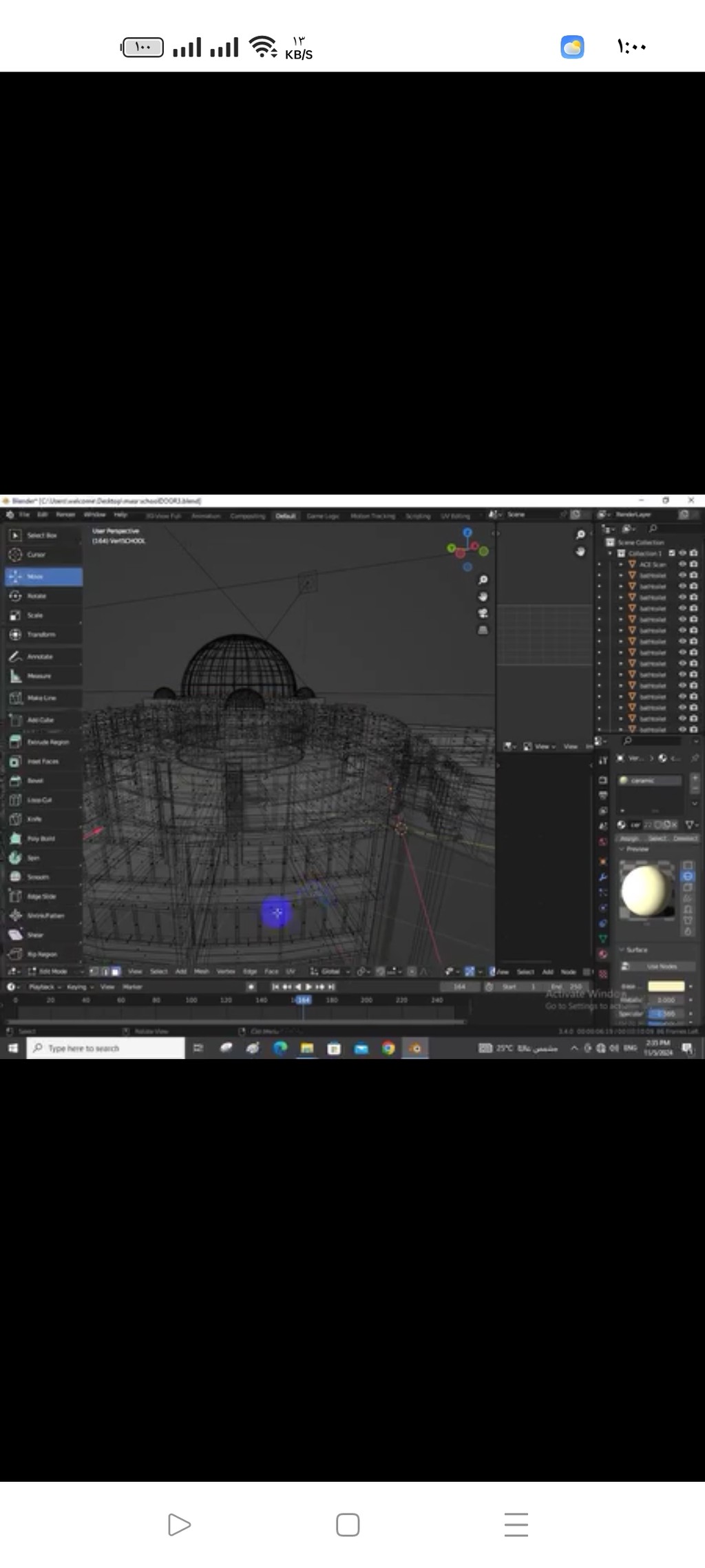Screen dimensions: 705x1568
Task: Select the Select Box tool
Action: pyautogui.click(x=43, y=535)
